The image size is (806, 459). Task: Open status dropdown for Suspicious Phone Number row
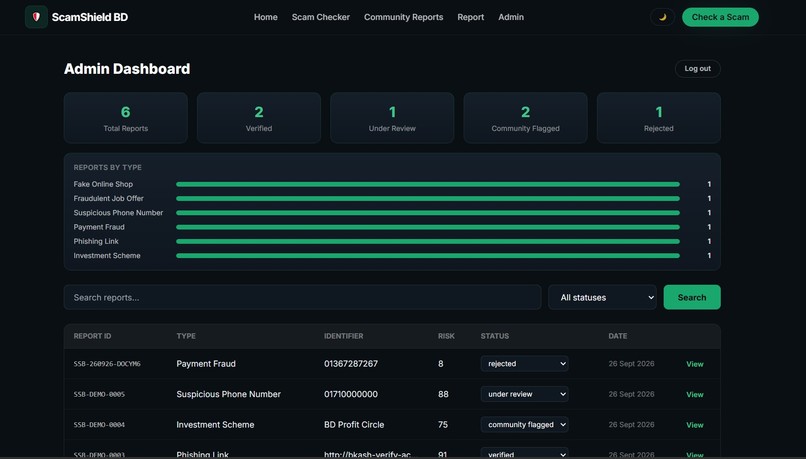524,394
